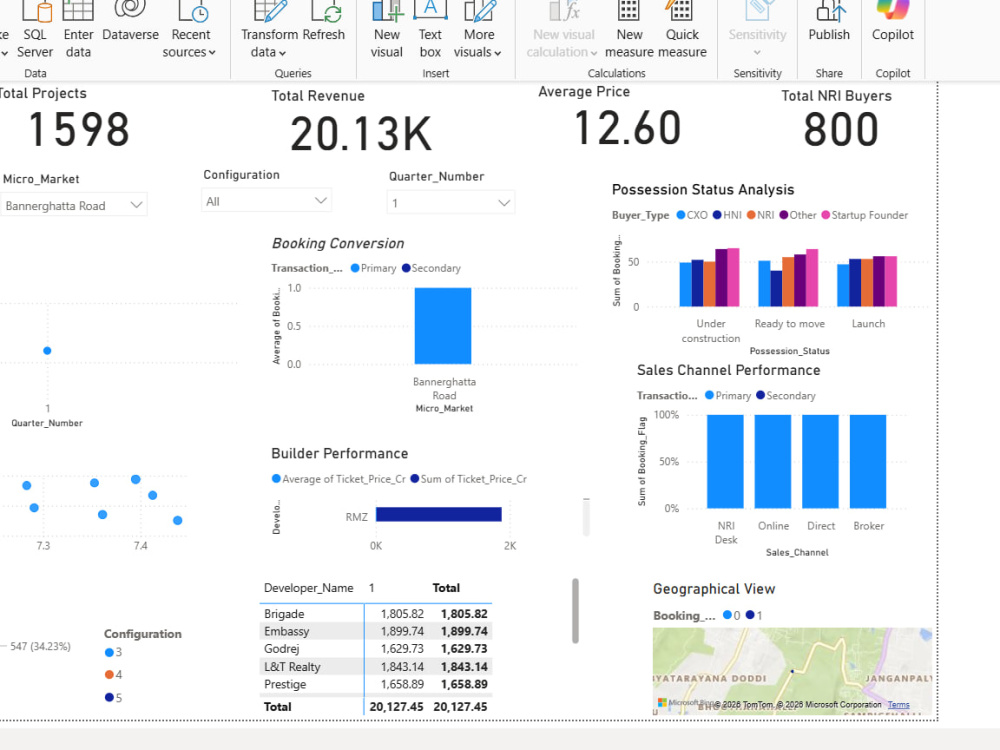Image resolution: width=1000 pixels, height=750 pixels.
Task: Click Developer_Name column header
Action: (x=309, y=588)
